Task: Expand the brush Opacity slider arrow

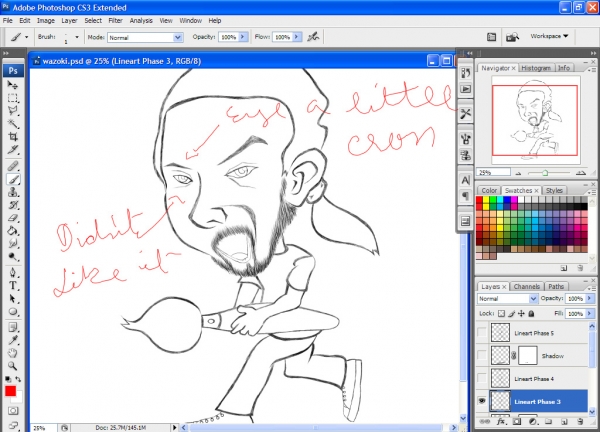Action: click(243, 37)
